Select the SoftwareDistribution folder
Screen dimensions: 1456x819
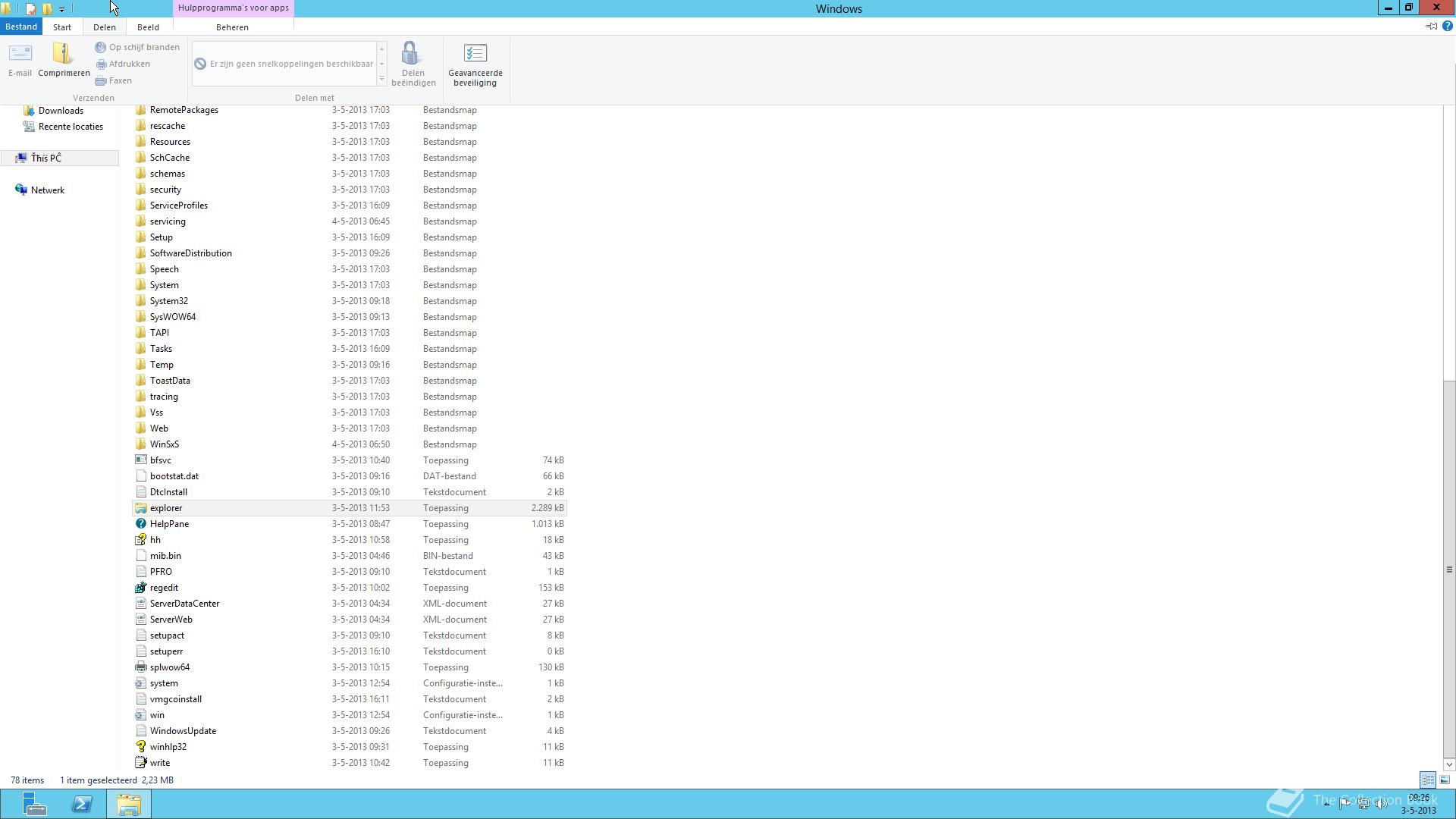coord(350,253)
